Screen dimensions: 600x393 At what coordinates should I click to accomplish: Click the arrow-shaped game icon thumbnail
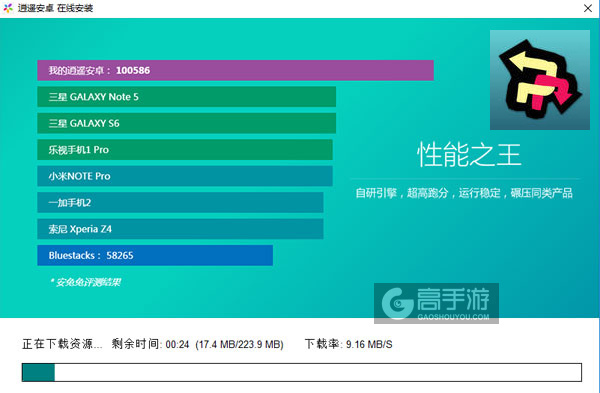(x=540, y=80)
